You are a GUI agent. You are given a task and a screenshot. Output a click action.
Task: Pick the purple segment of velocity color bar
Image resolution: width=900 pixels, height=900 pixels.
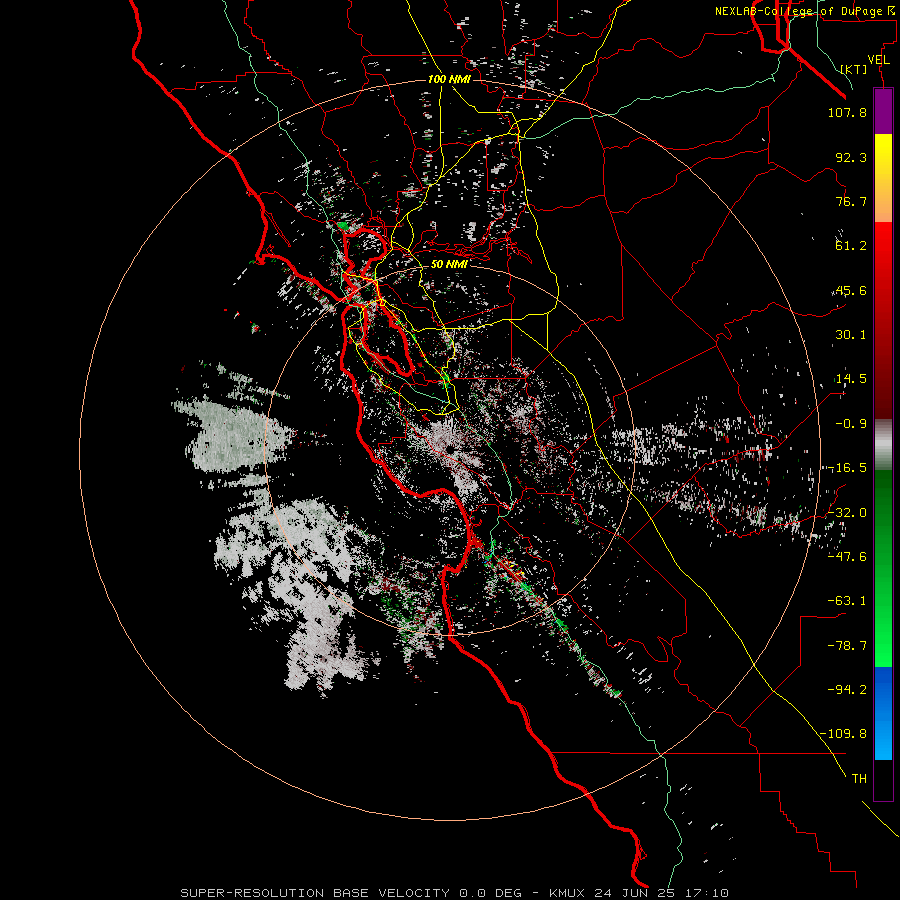click(883, 111)
